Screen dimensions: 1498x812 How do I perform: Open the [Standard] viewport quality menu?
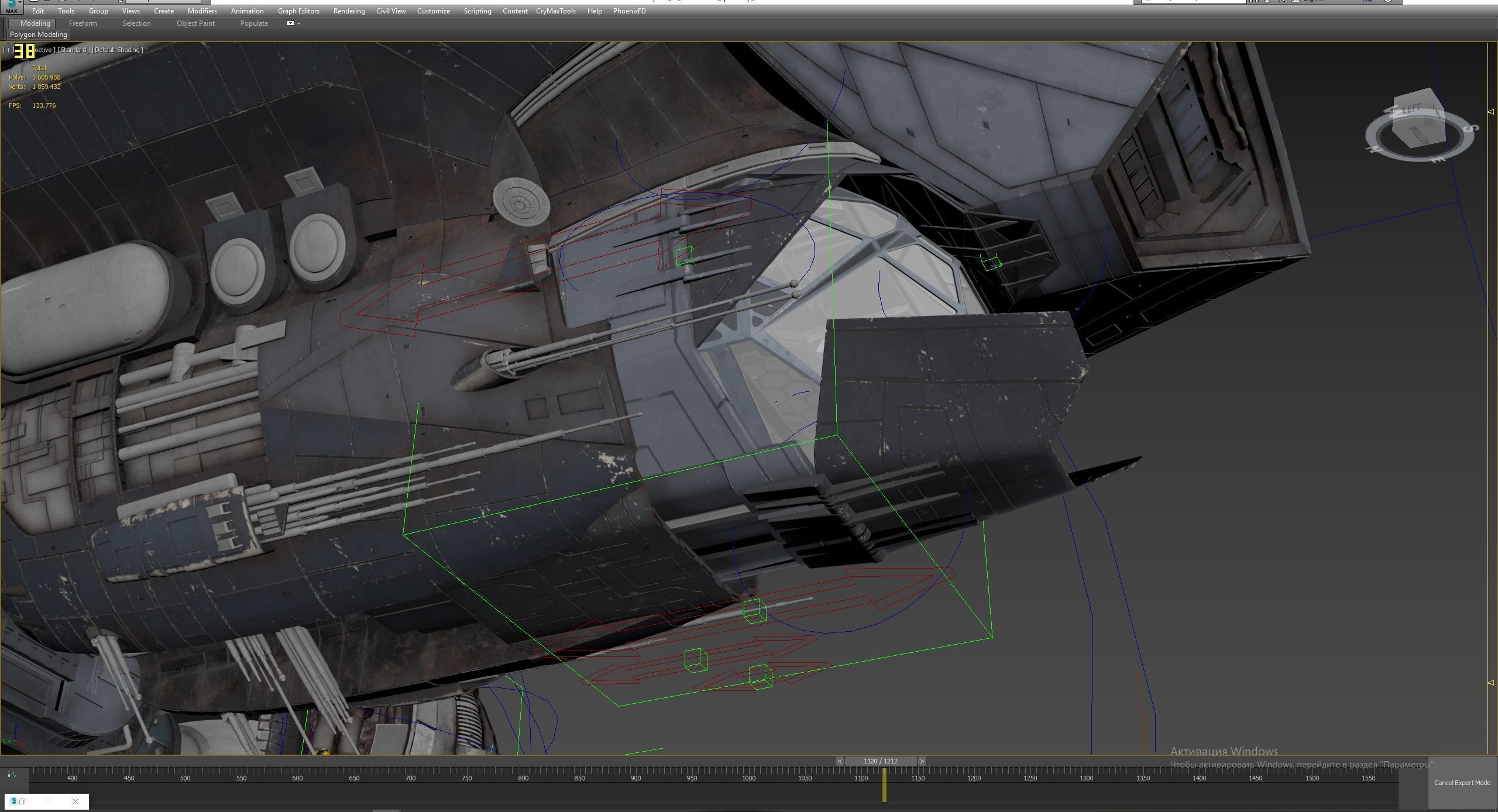[x=74, y=50]
